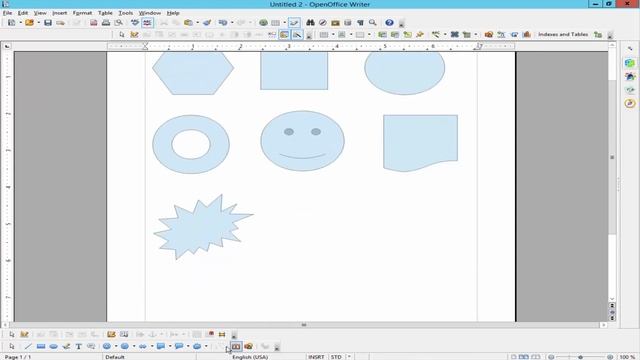Screen dimensions: 640x360
Task: Expand the Flowcharts dropdown arrow
Action: [x=170, y=347]
